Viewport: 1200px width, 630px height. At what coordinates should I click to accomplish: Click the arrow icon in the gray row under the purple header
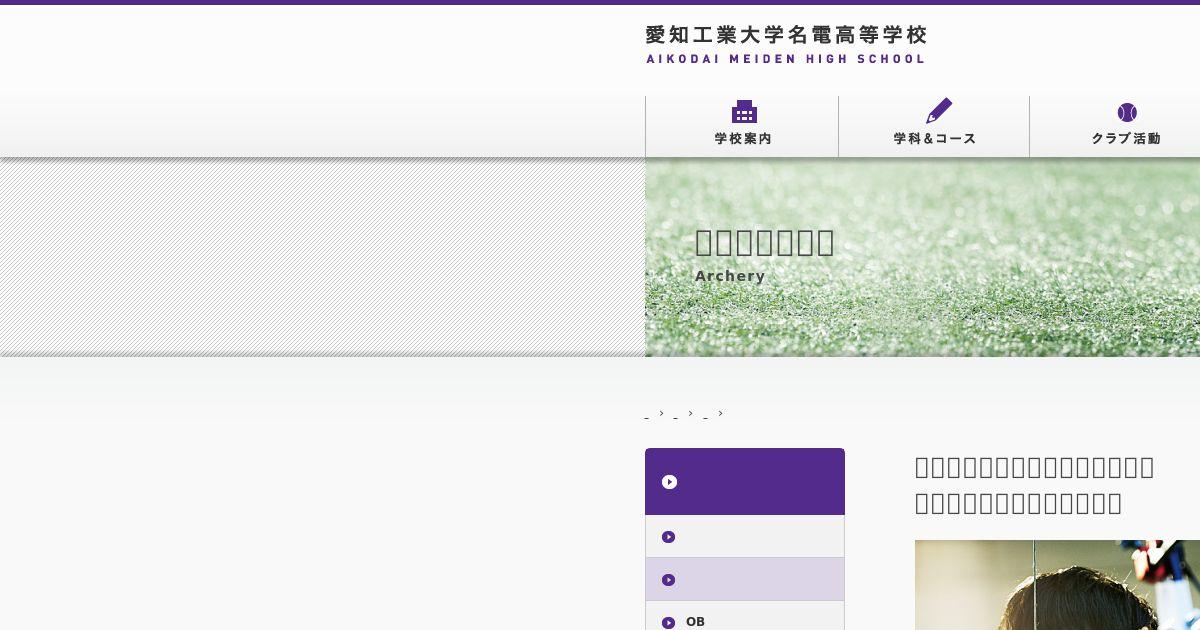point(669,537)
